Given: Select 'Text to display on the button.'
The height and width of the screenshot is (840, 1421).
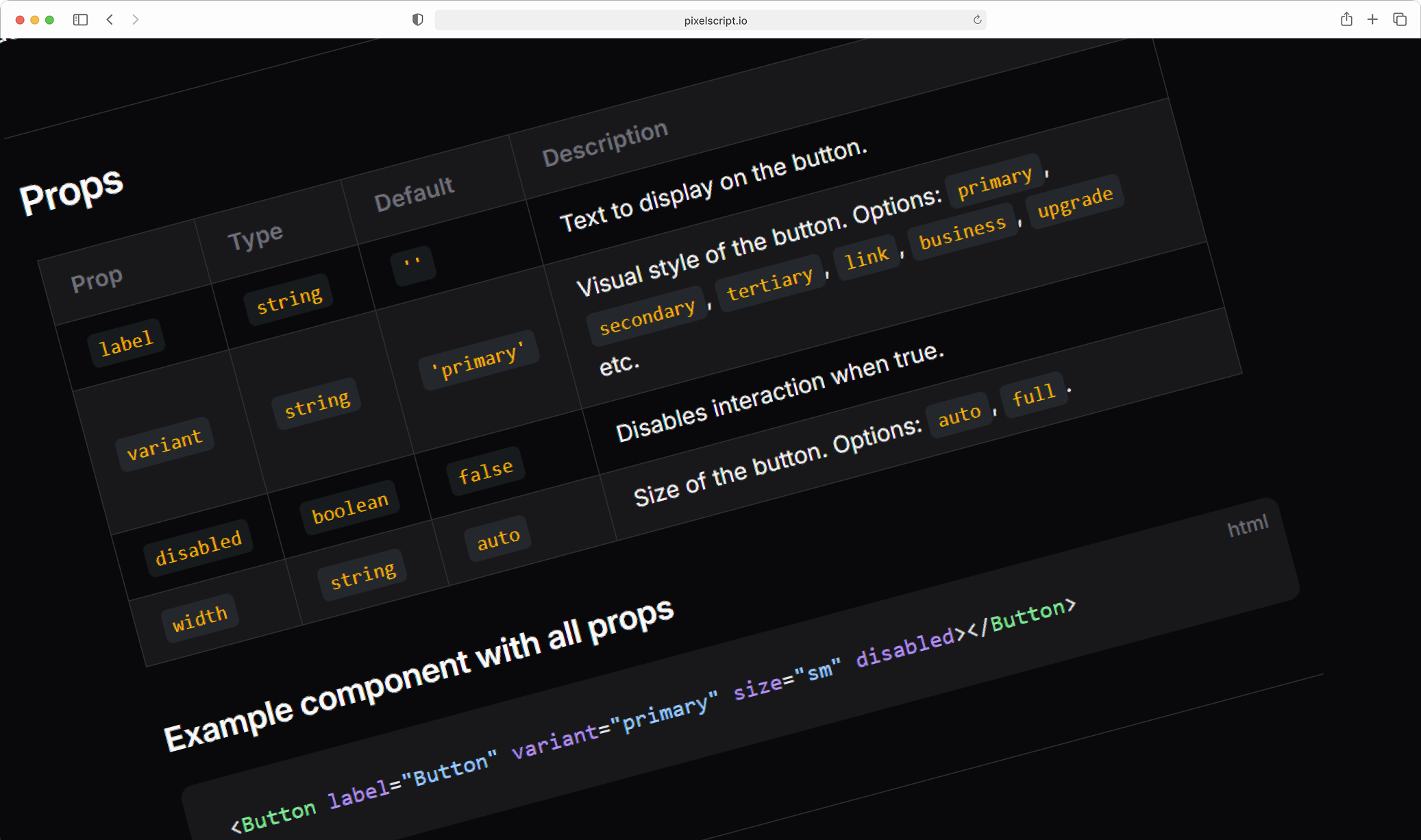Looking at the screenshot, I should (x=714, y=186).
